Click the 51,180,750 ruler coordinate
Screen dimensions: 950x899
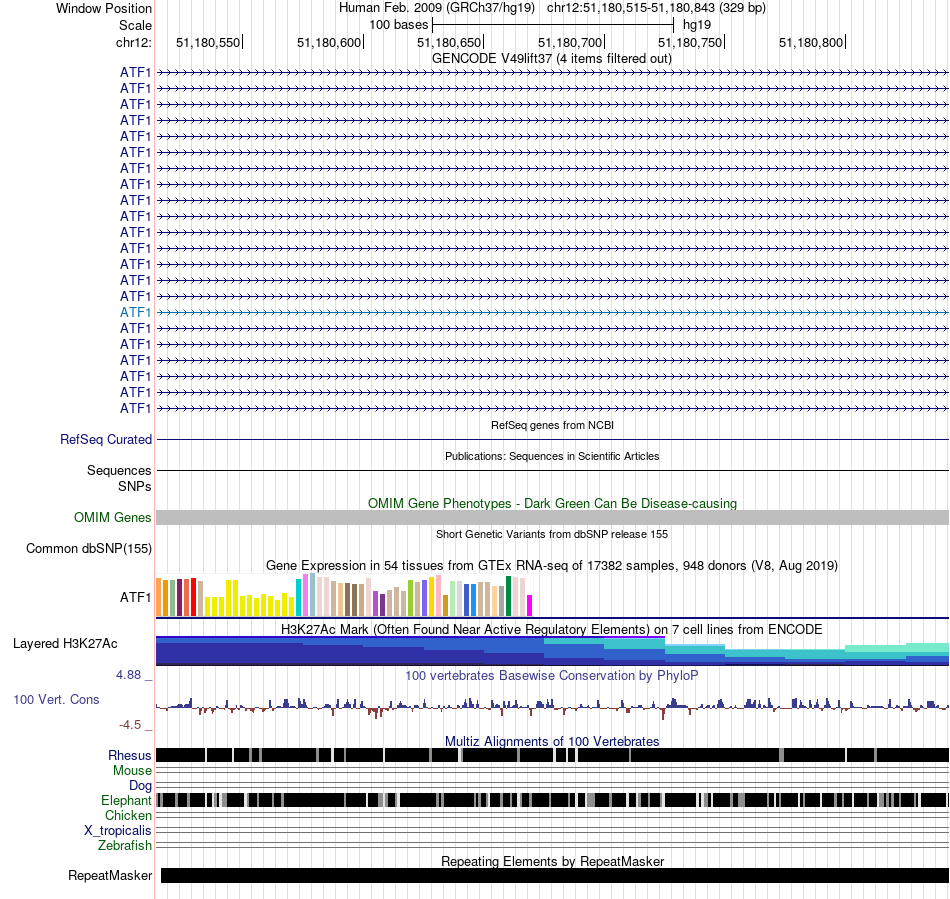[x=690, y=42]
